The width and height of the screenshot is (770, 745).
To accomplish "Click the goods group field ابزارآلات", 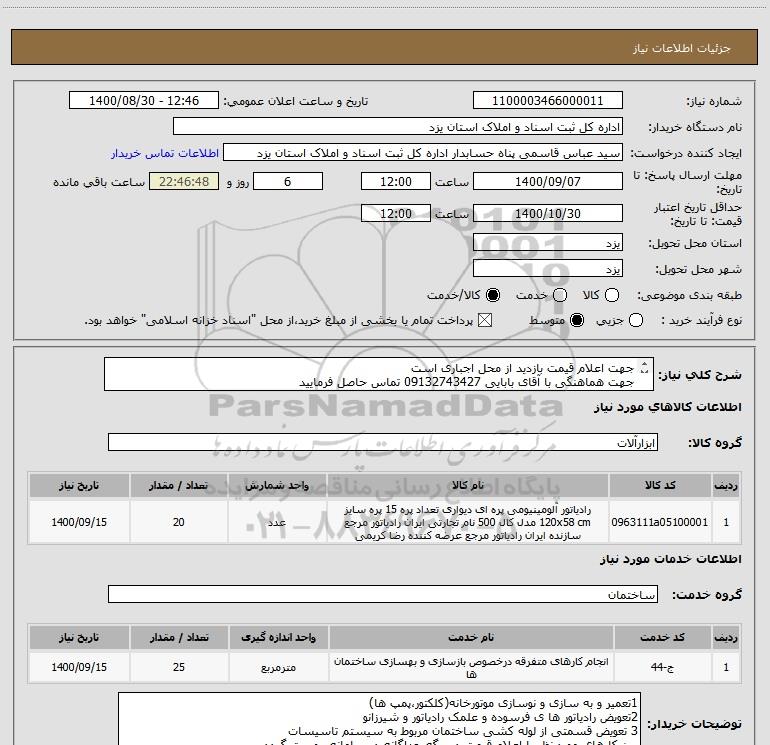I will tap(383, 442).
